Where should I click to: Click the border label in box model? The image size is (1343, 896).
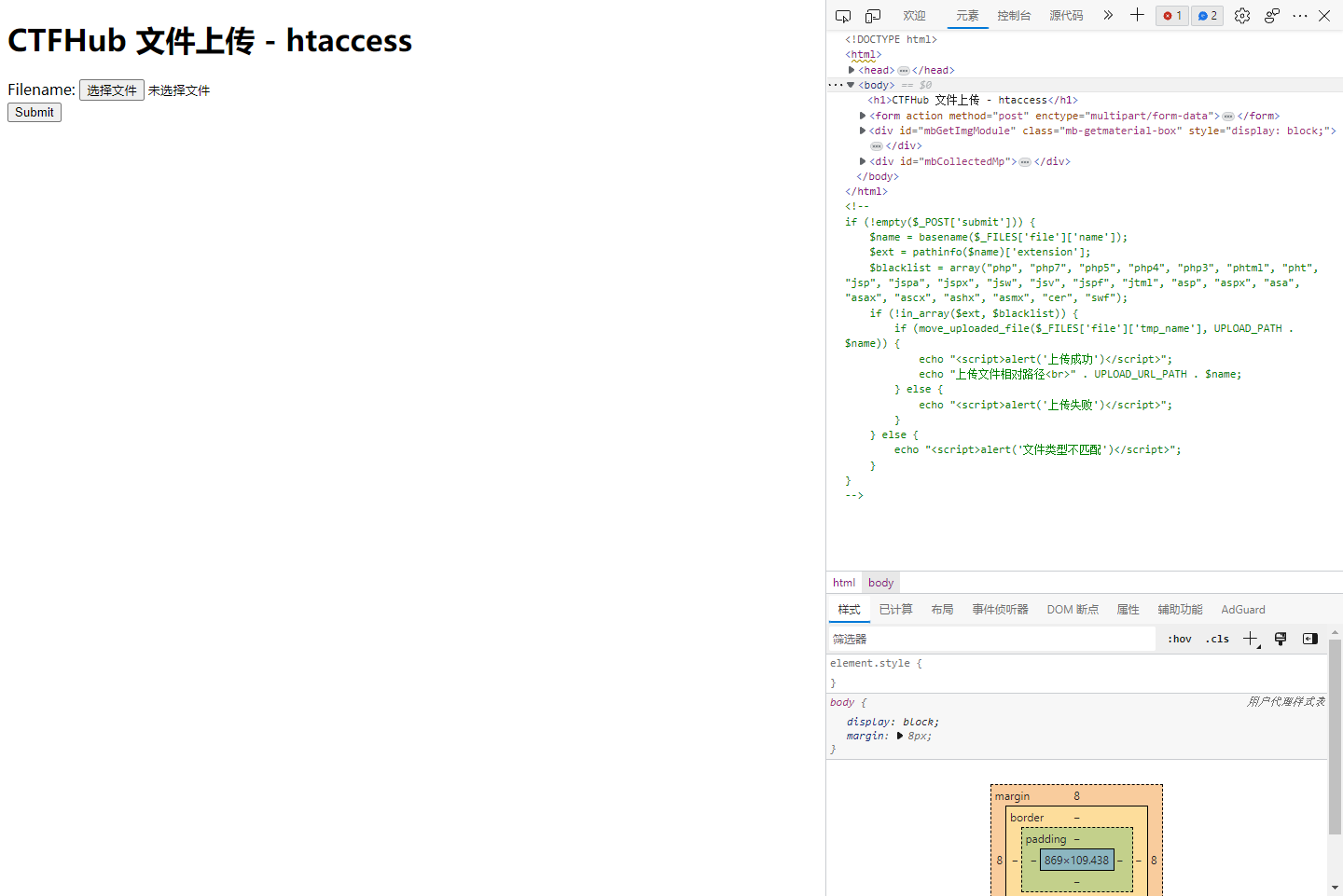point(1027,818)
